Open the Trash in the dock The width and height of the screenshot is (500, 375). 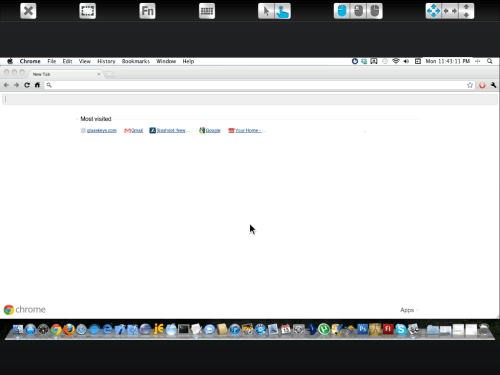(x=484, y=330)
